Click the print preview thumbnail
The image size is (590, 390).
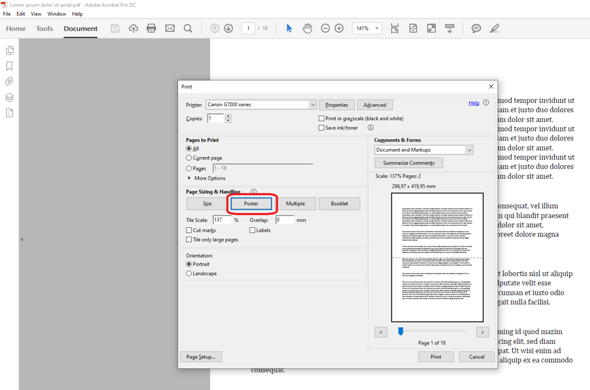[437, 257]
